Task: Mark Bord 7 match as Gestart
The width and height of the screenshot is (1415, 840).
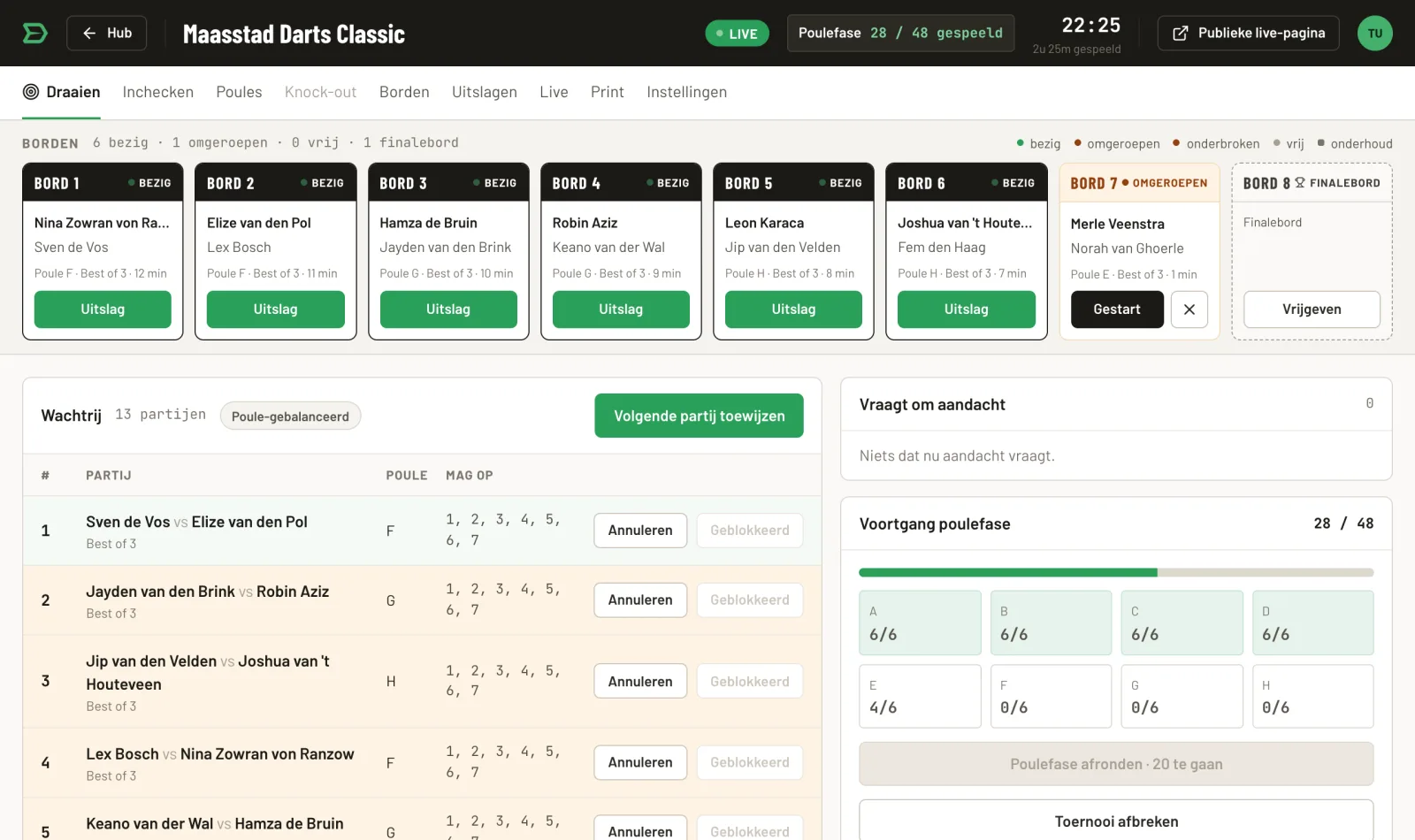Action: (1117, 309)
